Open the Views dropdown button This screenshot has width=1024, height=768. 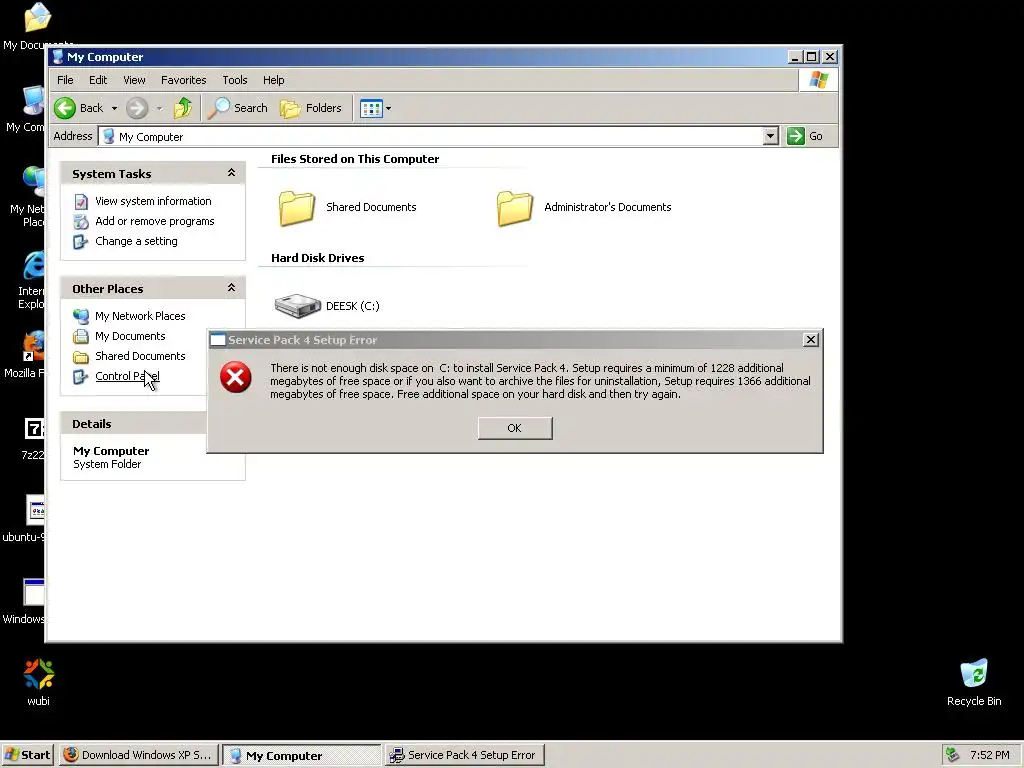[376, 108]
